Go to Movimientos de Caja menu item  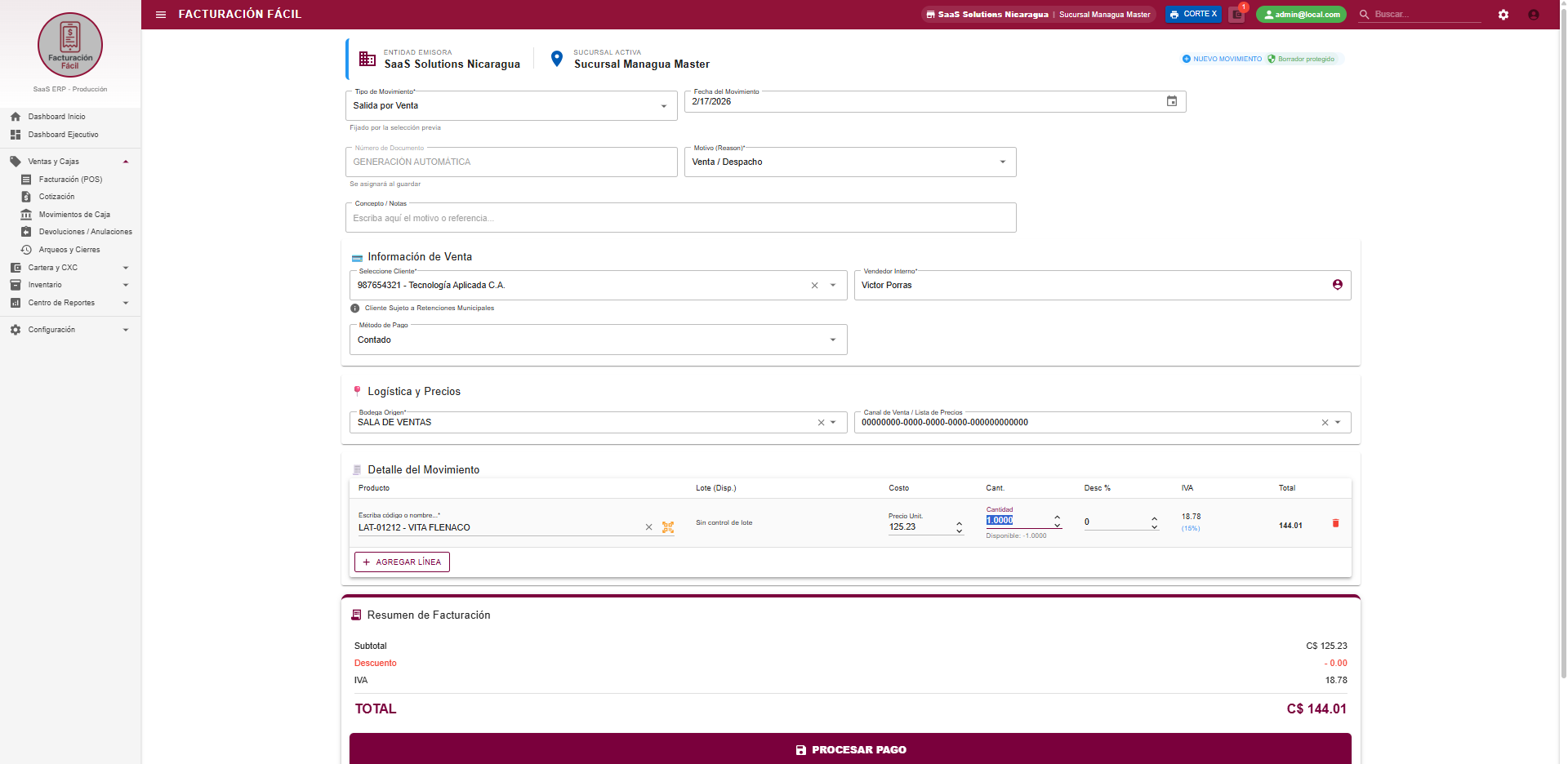pos(74,215)
